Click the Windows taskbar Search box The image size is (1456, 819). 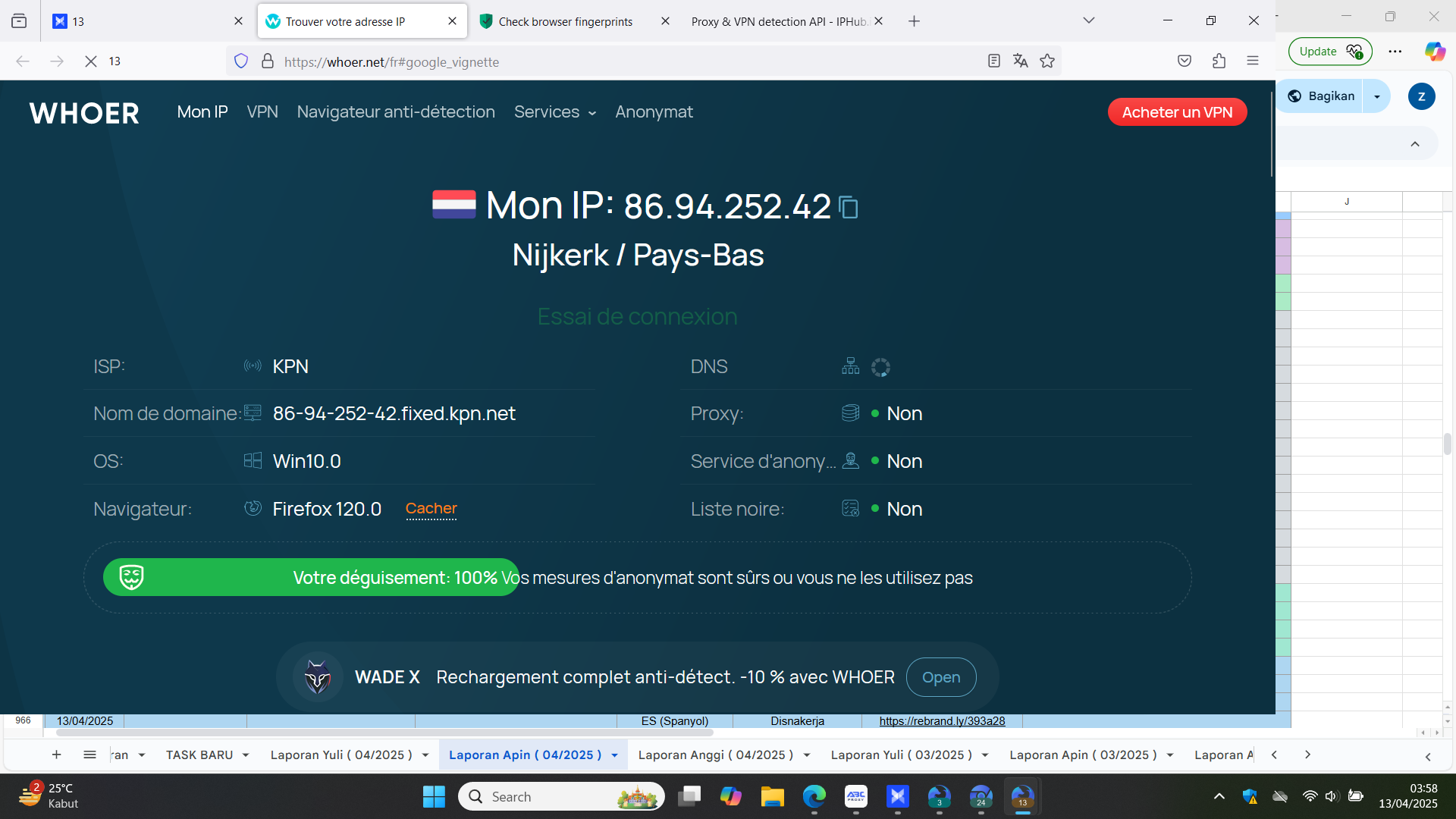pos(561,797)
